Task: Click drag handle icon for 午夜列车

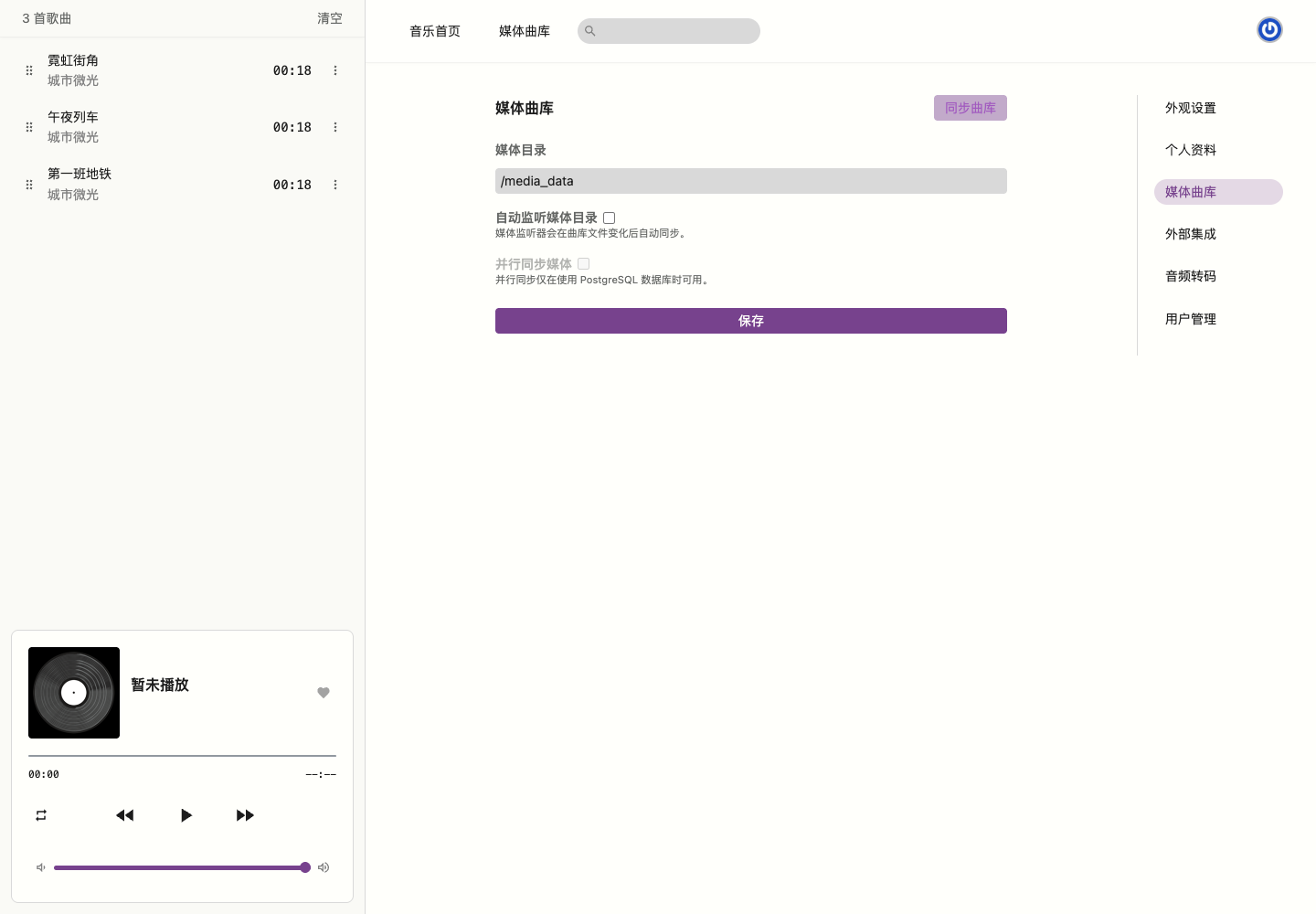Action: (29, 127)
